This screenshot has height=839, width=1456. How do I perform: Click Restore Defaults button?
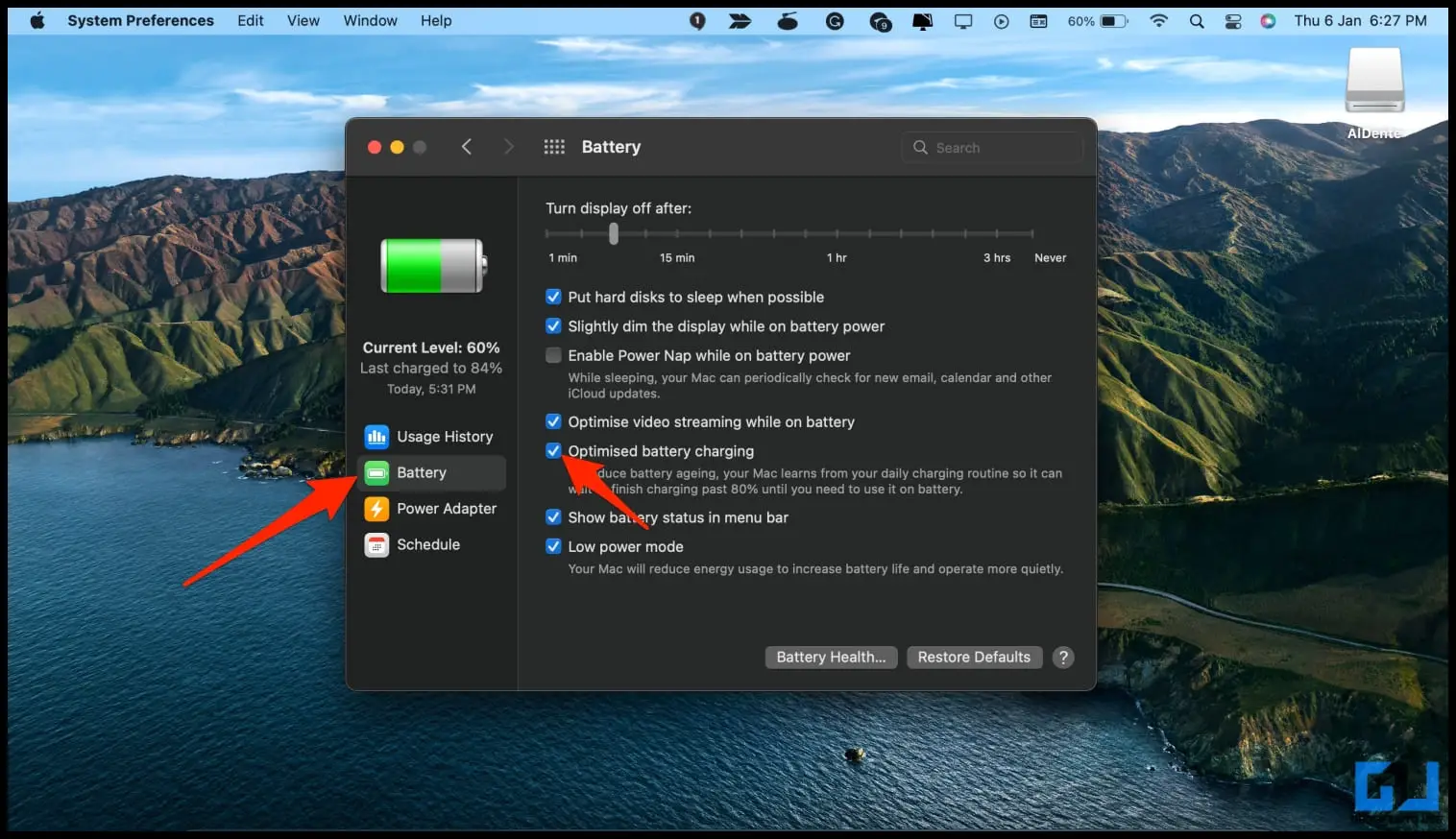(x=974, y=657)
